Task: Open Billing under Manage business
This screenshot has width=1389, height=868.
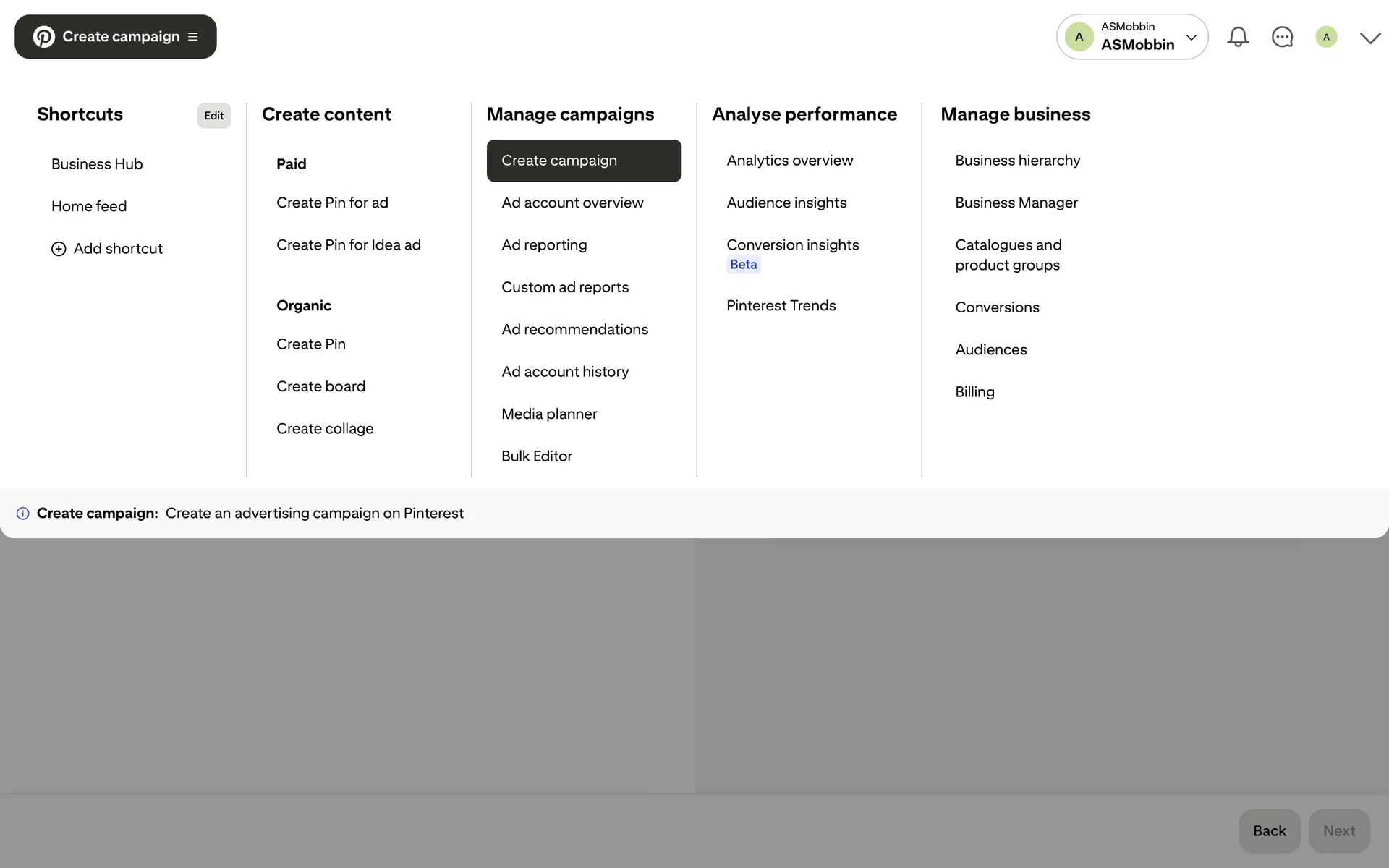Action: pyautogui.click(x=974, y=392)
